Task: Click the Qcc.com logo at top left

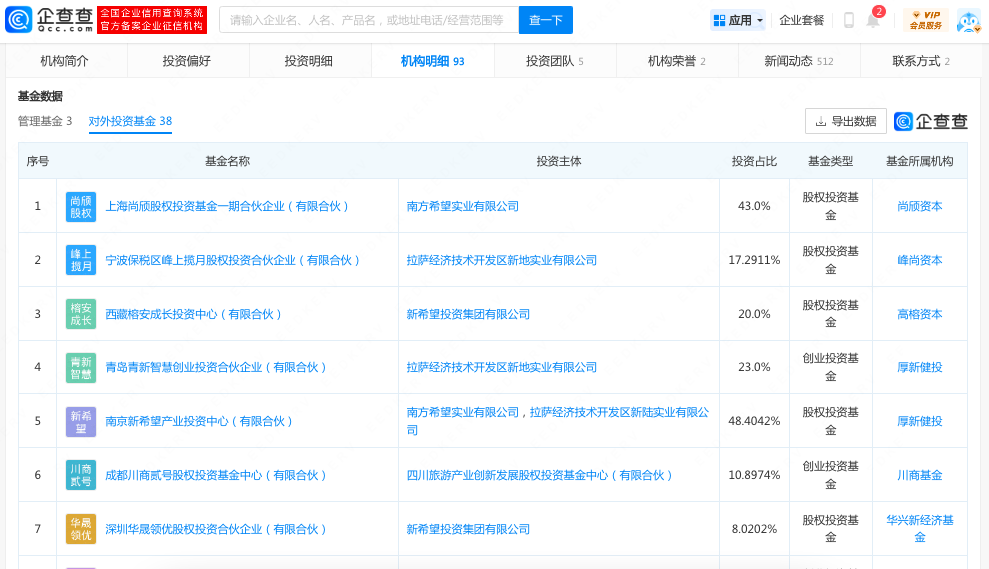Action: tap(50, 20)
